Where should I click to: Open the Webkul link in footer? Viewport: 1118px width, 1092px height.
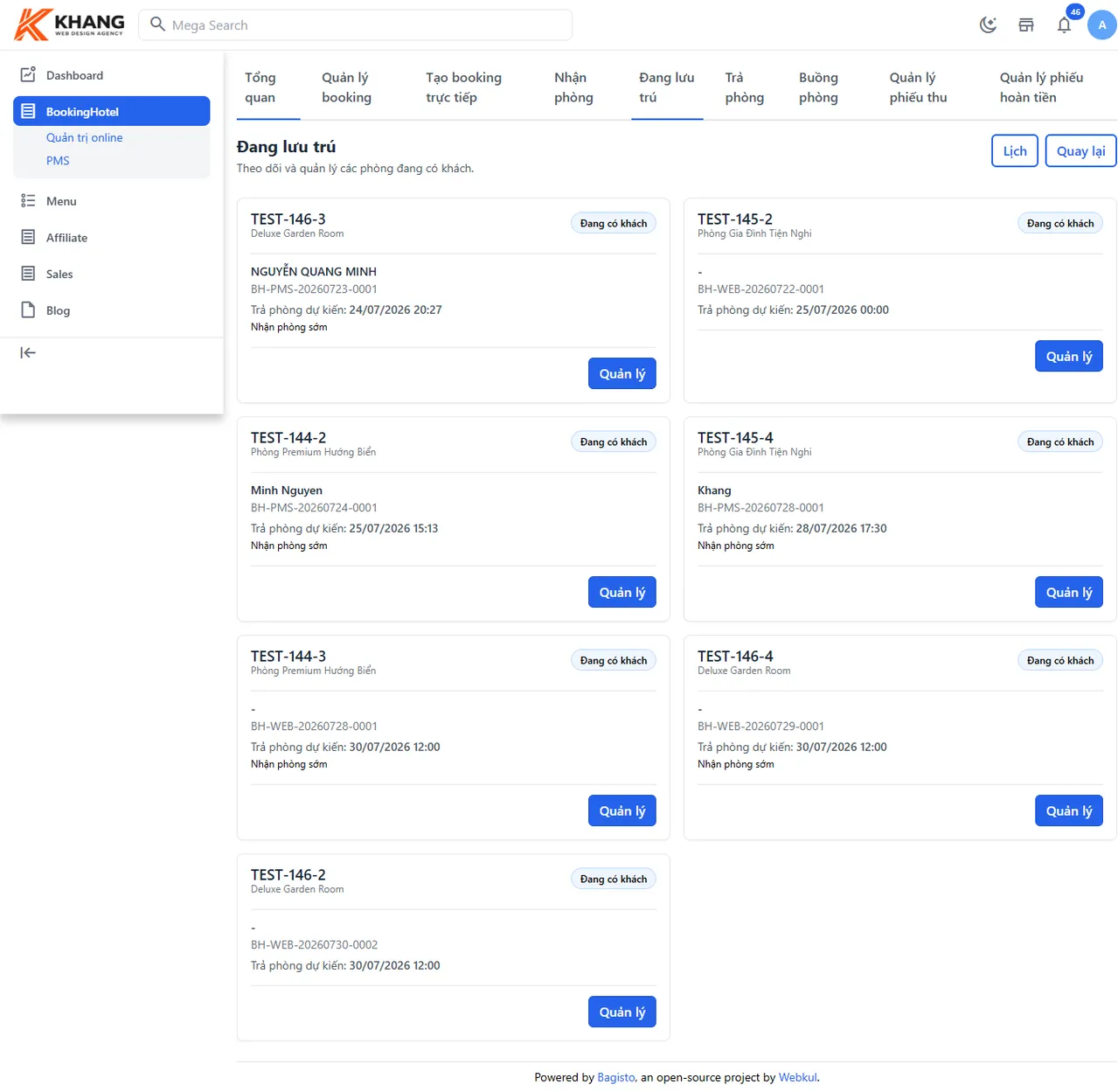pyautogui.click(x=798, y=1077)
